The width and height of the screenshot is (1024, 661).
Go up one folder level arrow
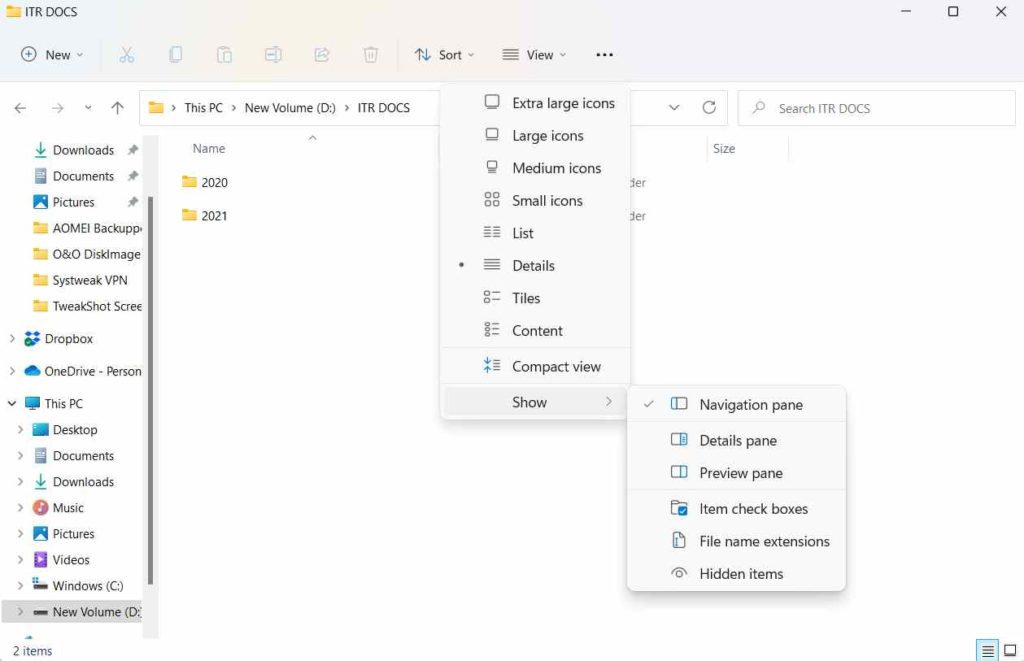(117, 108)
